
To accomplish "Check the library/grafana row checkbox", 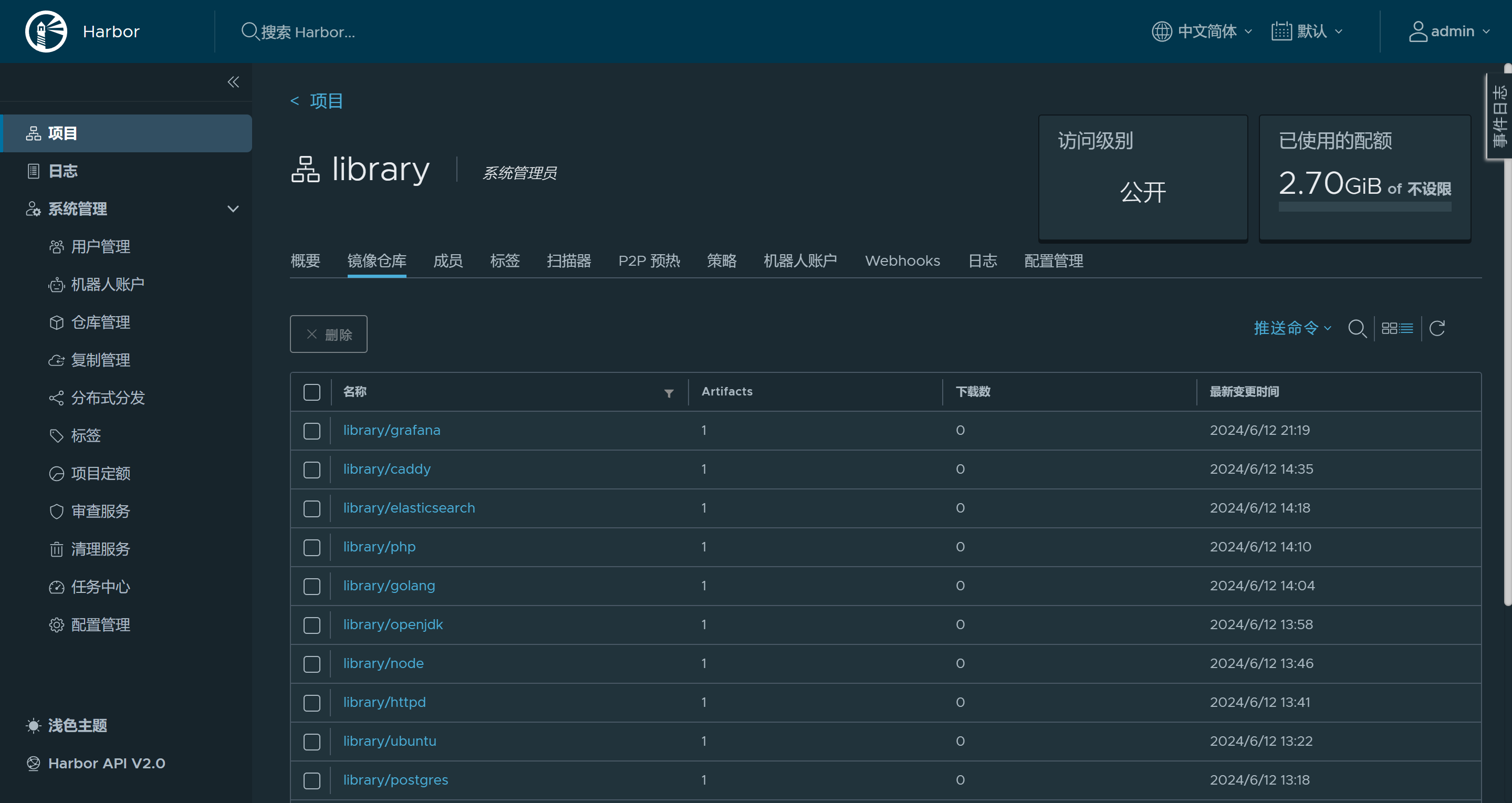I will click(311, 431).
